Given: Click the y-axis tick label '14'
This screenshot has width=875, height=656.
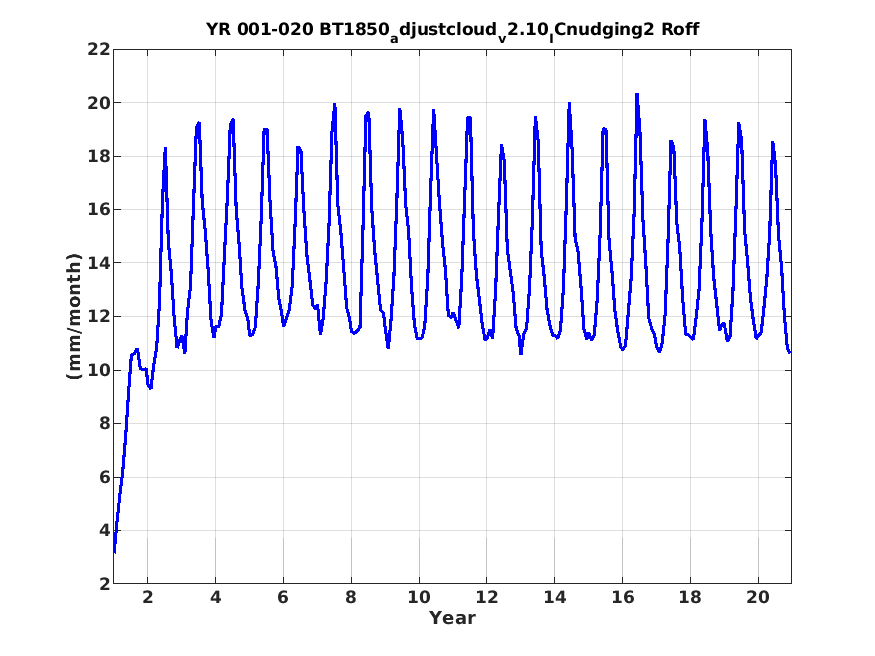Looking at the screenshot, I should (x=98, y=263).
